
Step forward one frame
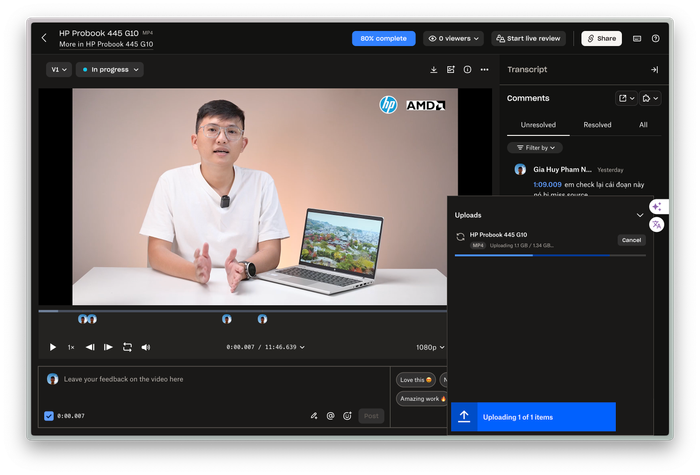(108, 347)
